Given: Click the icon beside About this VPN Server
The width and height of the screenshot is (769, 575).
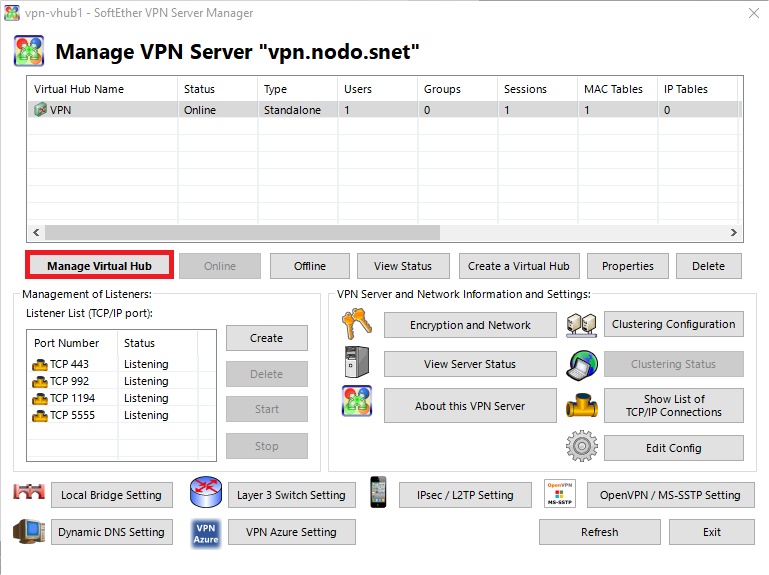Looking at the screenshot, I should coord(357,401).
